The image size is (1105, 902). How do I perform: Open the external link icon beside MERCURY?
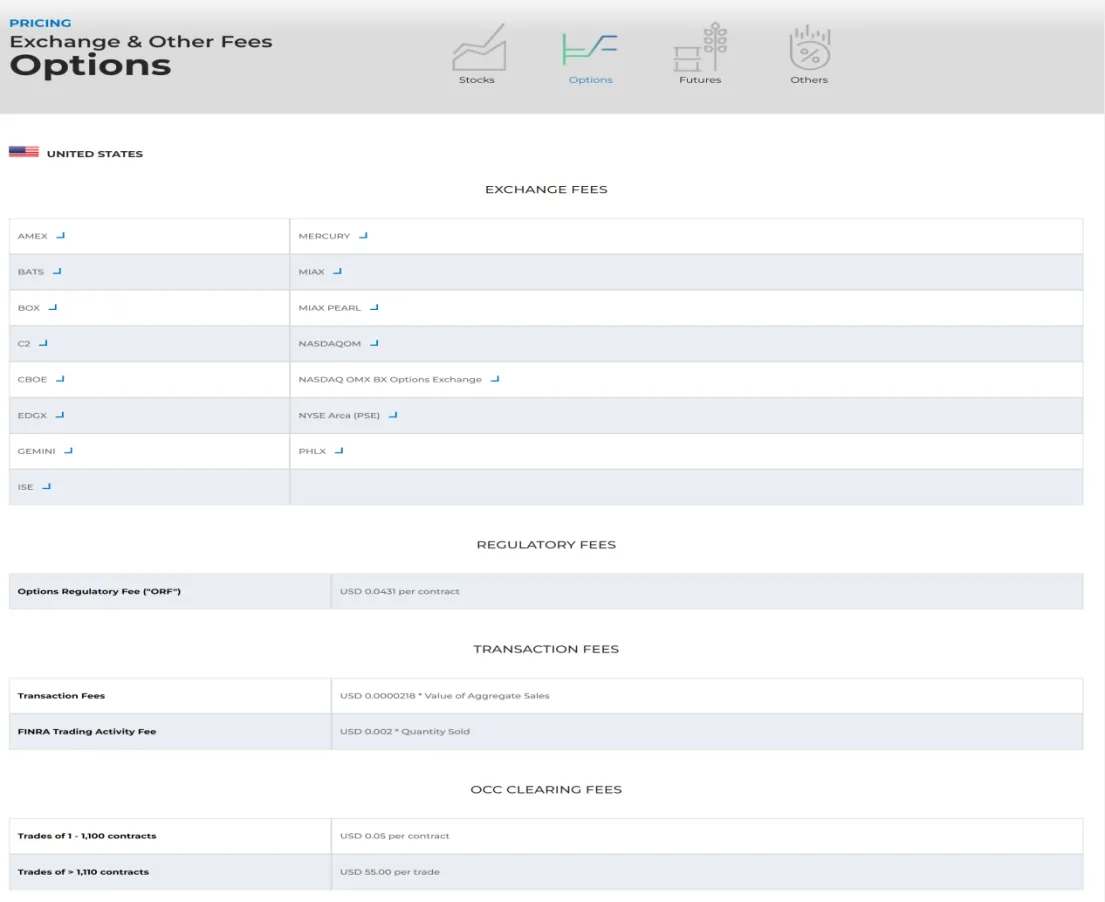364,235
